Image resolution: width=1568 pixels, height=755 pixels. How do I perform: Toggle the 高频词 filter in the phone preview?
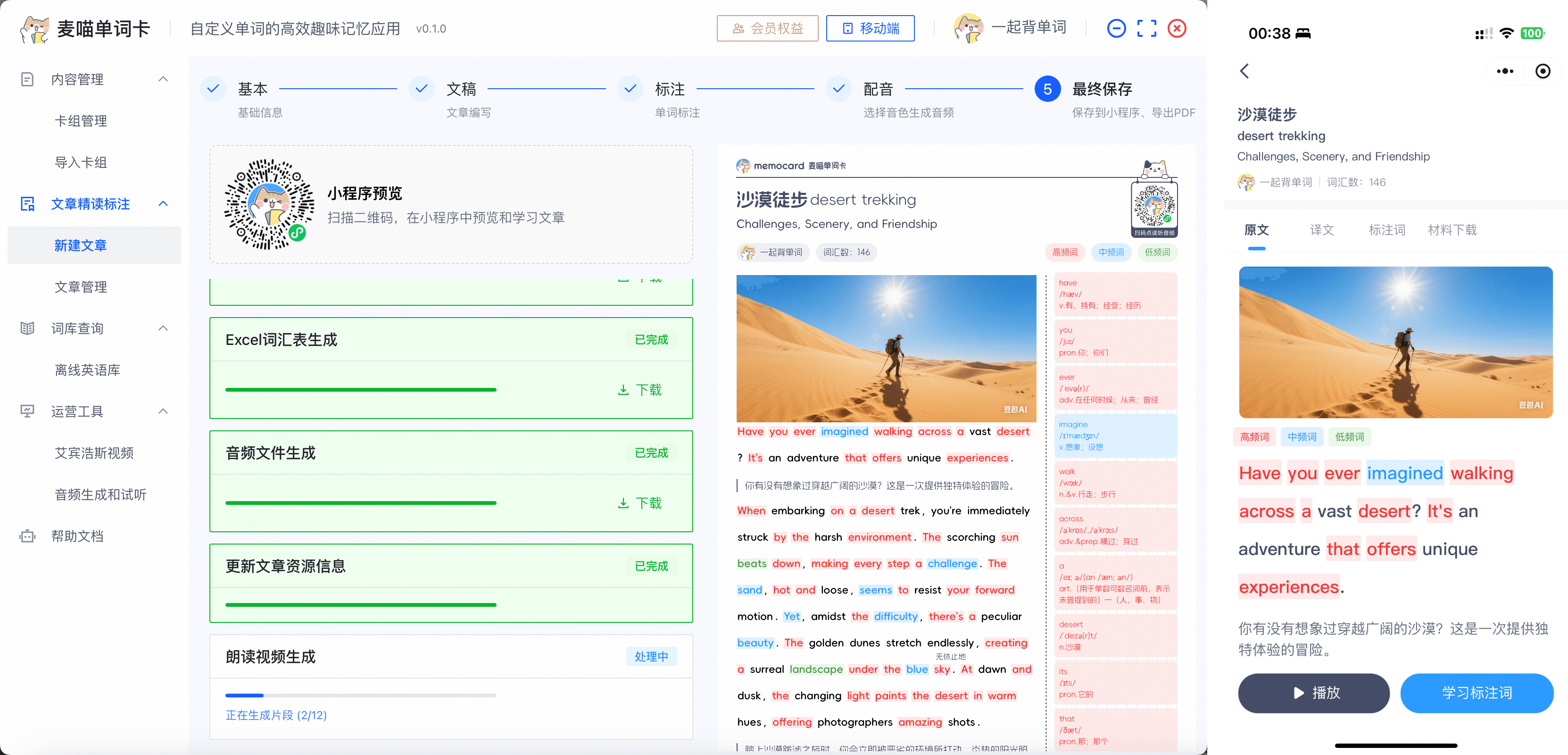(1254, 436)
